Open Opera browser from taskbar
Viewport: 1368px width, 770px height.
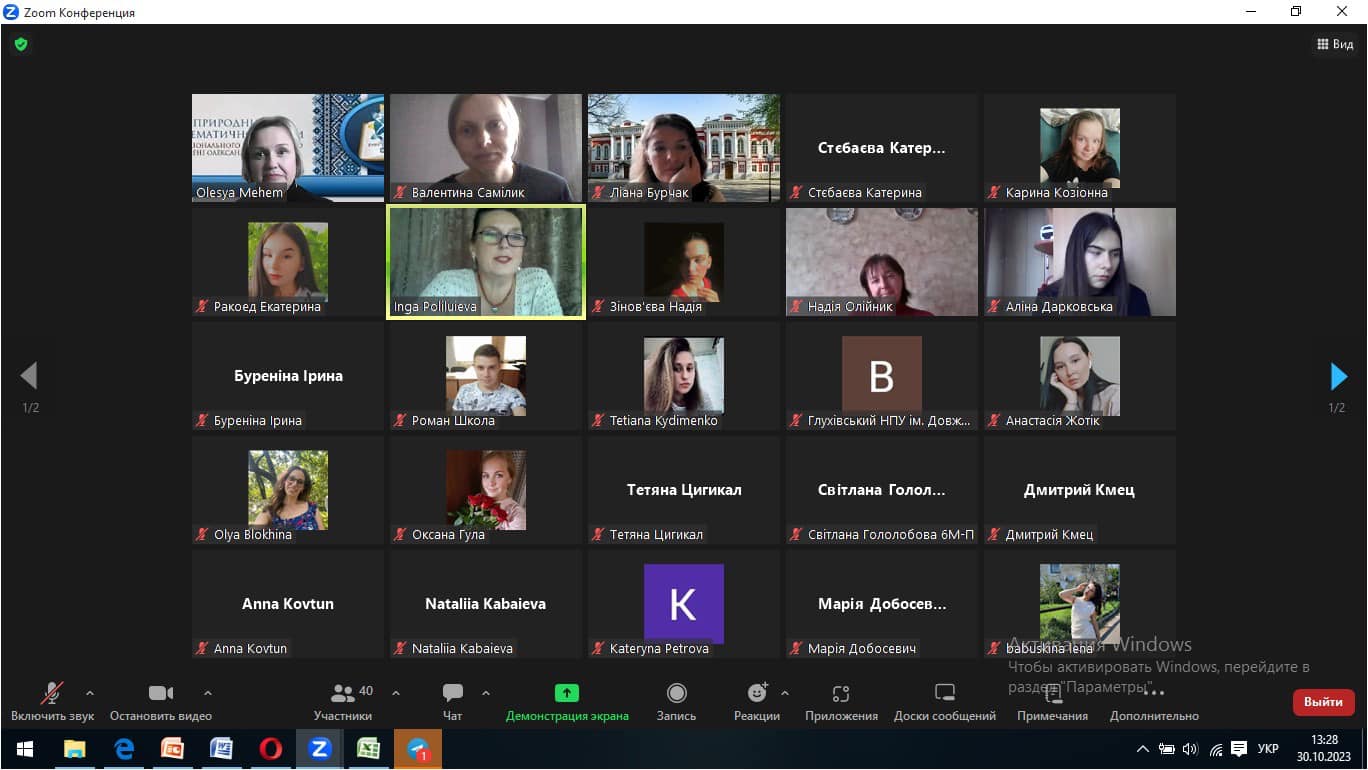(x=270, y=749)
